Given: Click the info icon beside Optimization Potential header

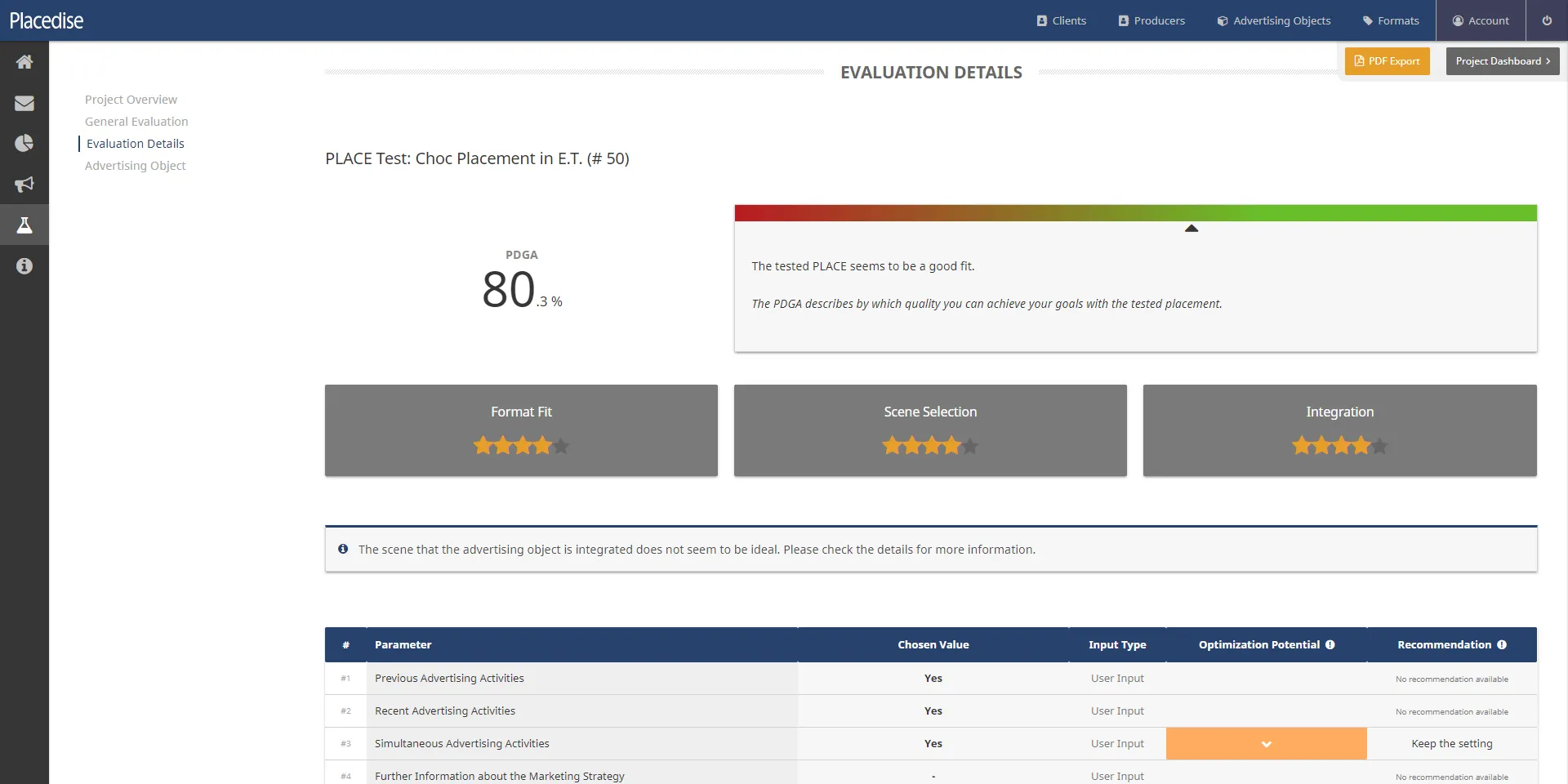Looking at the screenshot, I should pos(1330,644).
